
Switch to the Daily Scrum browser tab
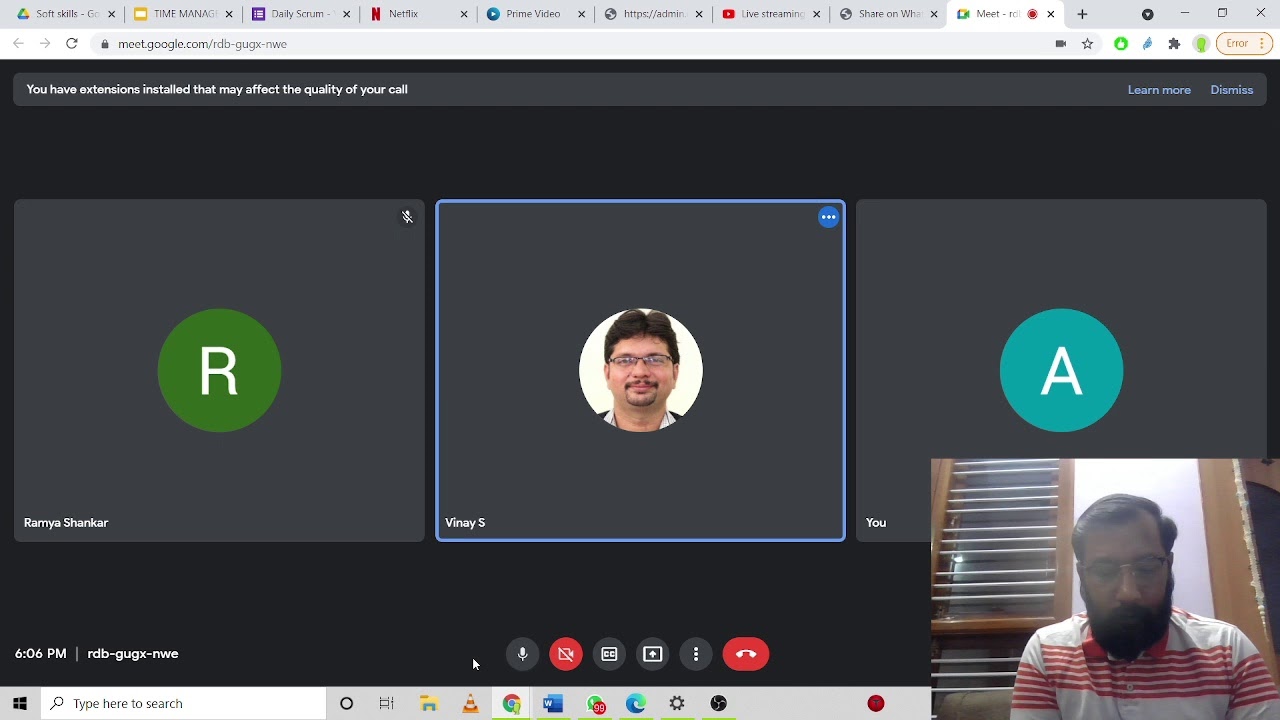point(301,14)
